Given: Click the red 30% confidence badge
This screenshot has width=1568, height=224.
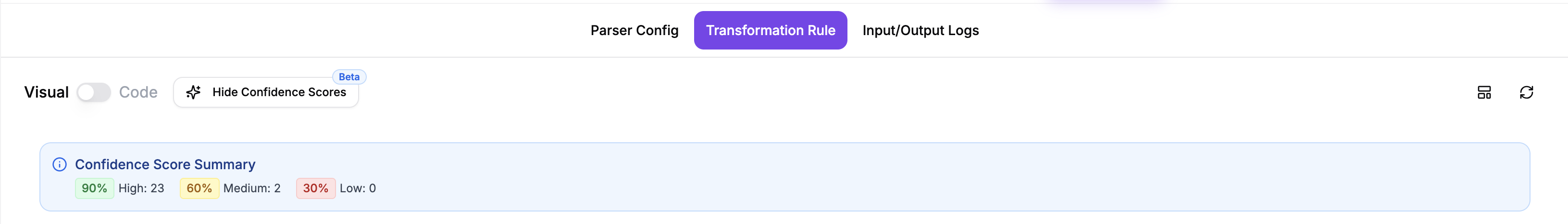Looking at the screenshot, I should (315, 189).
